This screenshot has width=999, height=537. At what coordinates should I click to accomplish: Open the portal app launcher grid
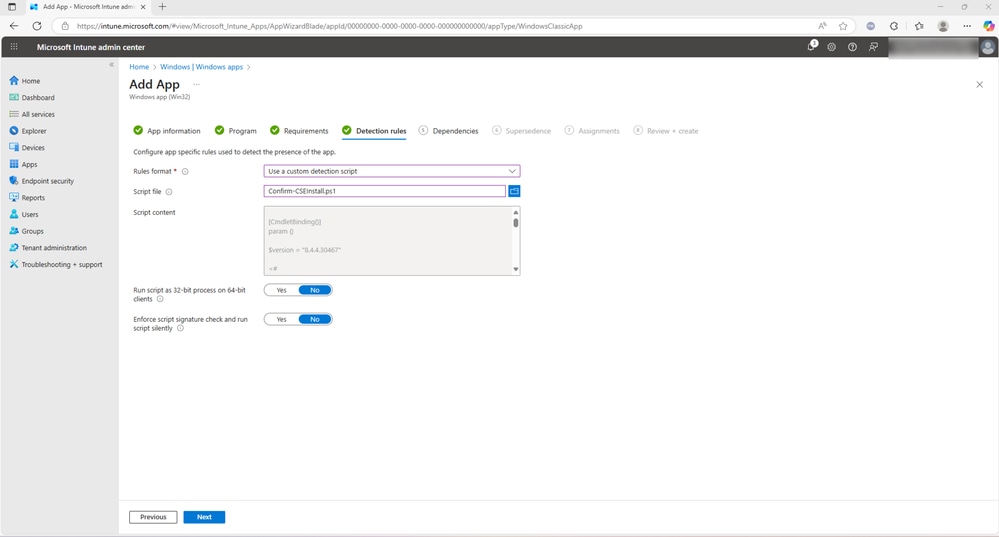[14, 47]
